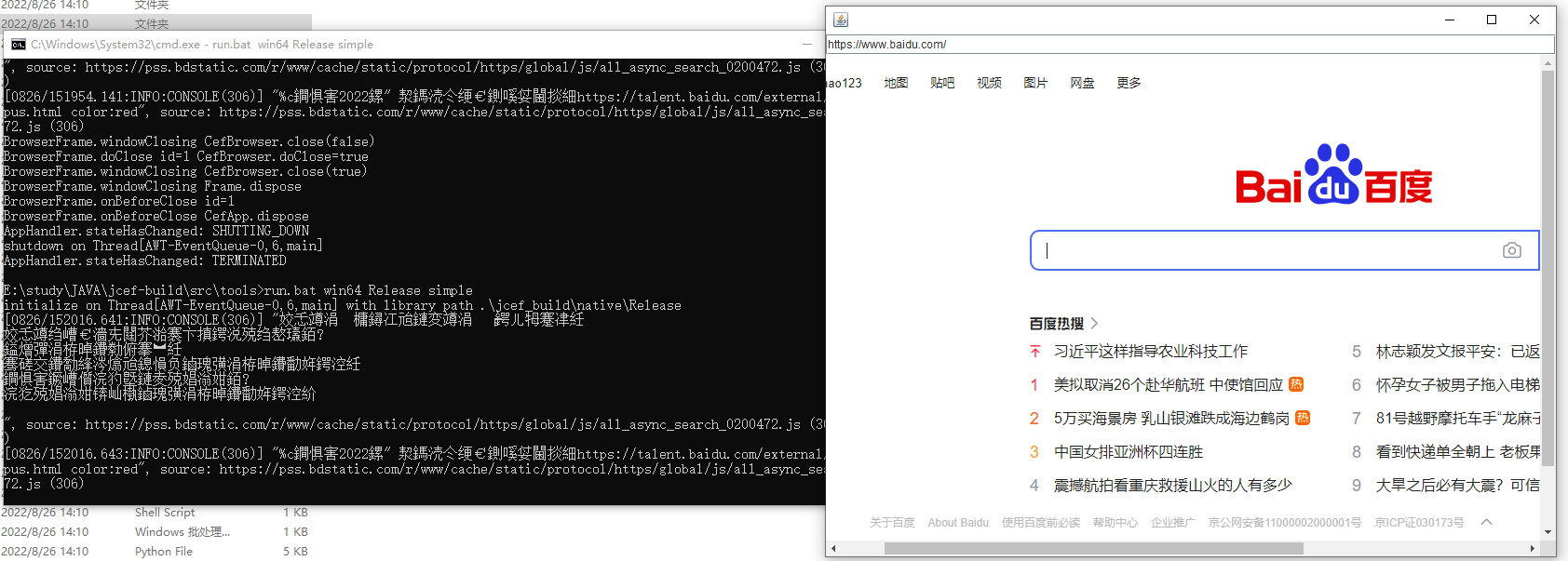
Task: Click the browser horizontal scrollbar thumb
Action: click(1093, 548)
